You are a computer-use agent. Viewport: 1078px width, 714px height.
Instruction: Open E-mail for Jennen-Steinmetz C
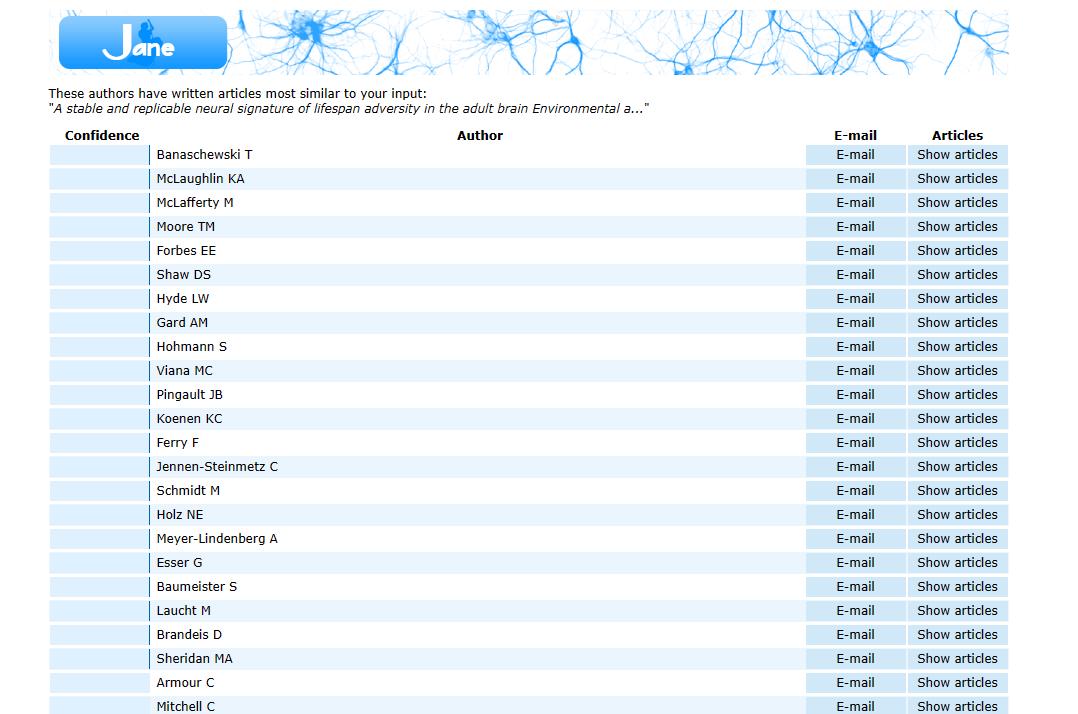pos(855,467)
